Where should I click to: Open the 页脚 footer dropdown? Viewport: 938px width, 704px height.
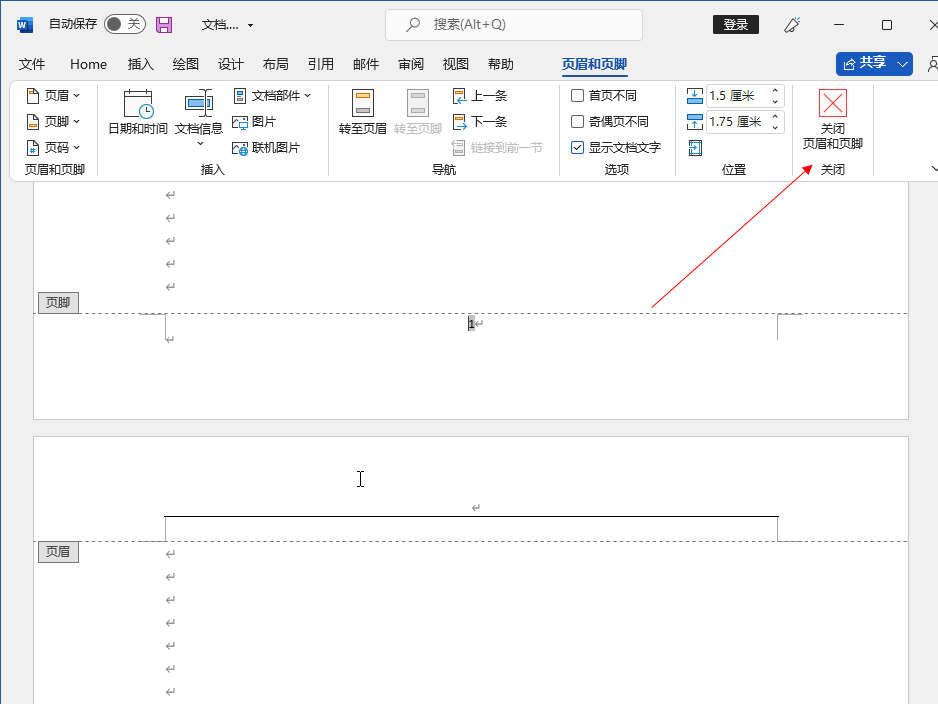53,121
